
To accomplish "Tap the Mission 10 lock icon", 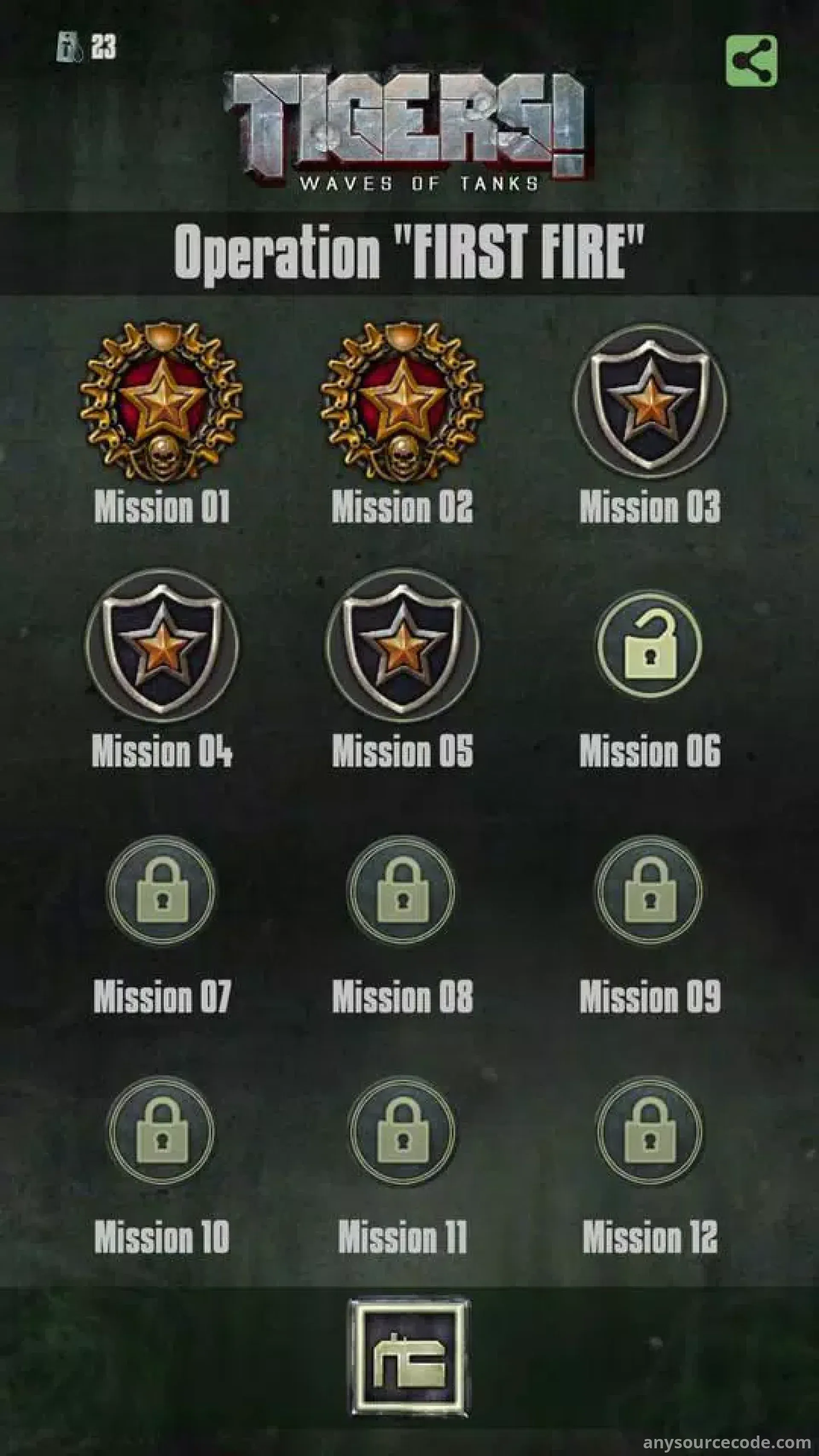I will (162, 1131).
